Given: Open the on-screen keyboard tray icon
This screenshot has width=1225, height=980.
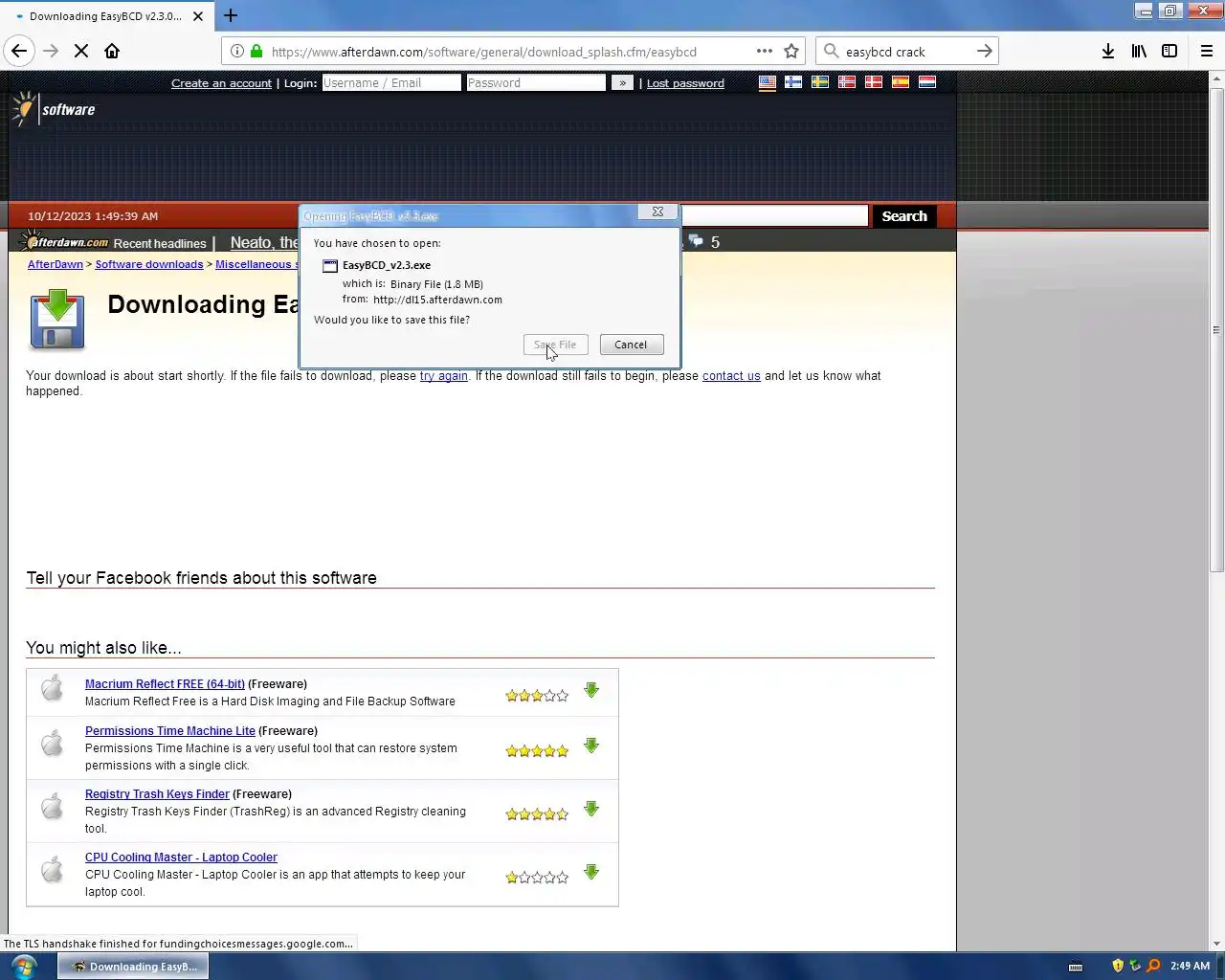Looking at the screenshot, I should tap(1076, 967).
